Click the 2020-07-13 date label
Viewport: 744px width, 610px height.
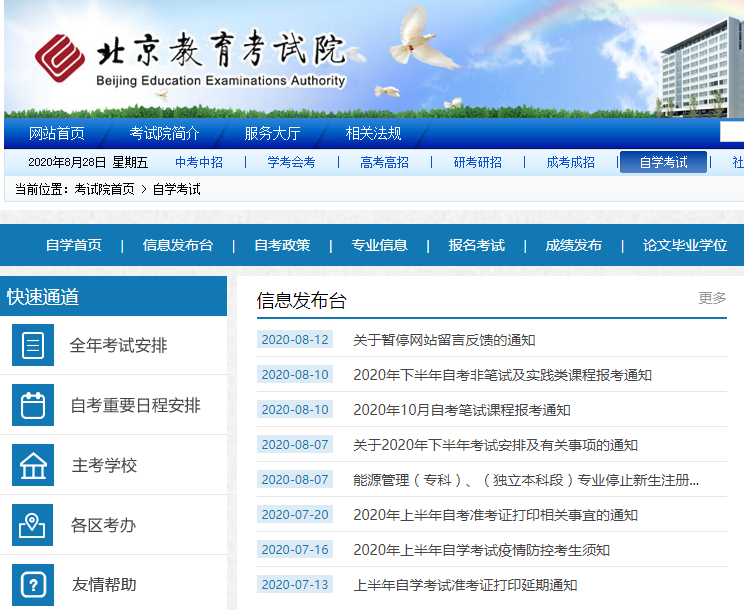click(x=295, y=584)
